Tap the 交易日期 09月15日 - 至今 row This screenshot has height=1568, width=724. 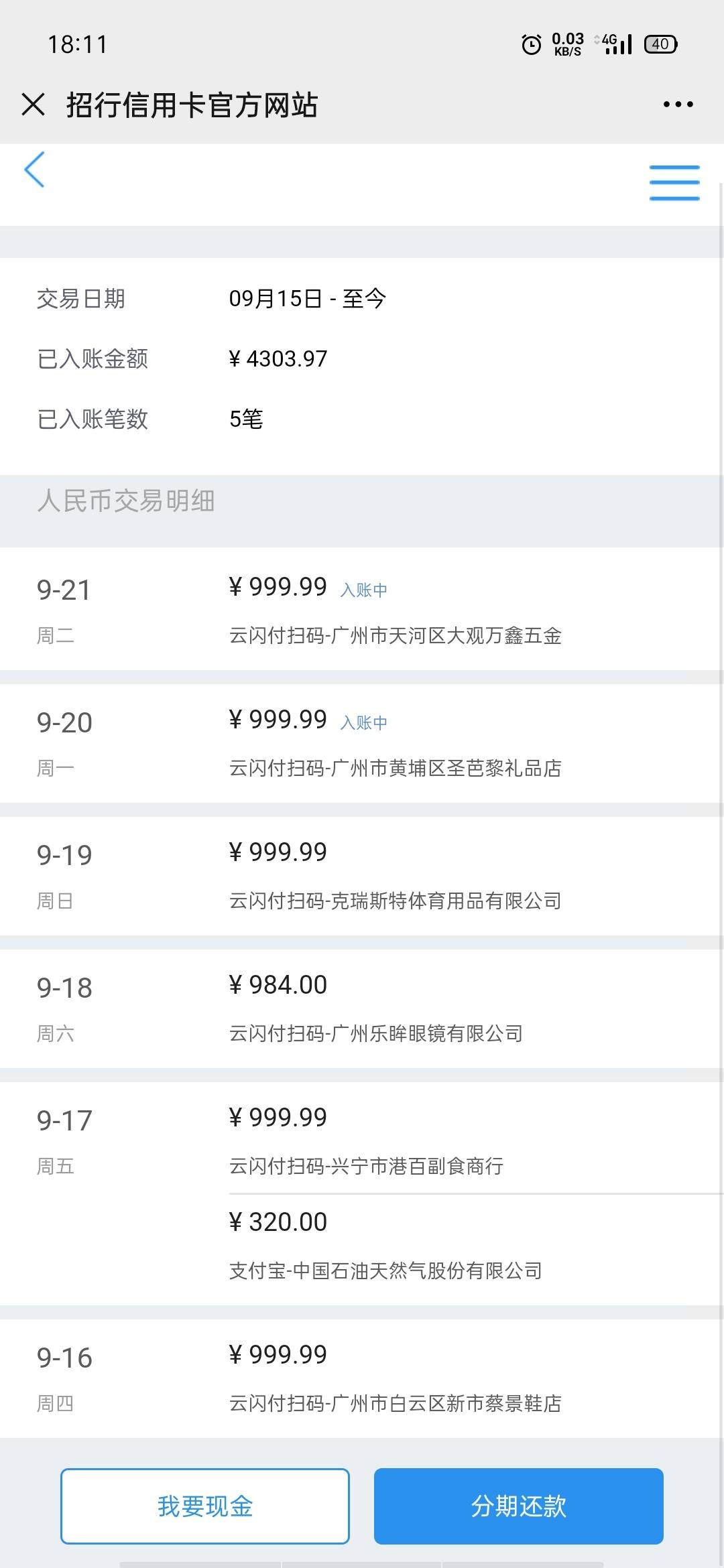(x=362, y=298)
